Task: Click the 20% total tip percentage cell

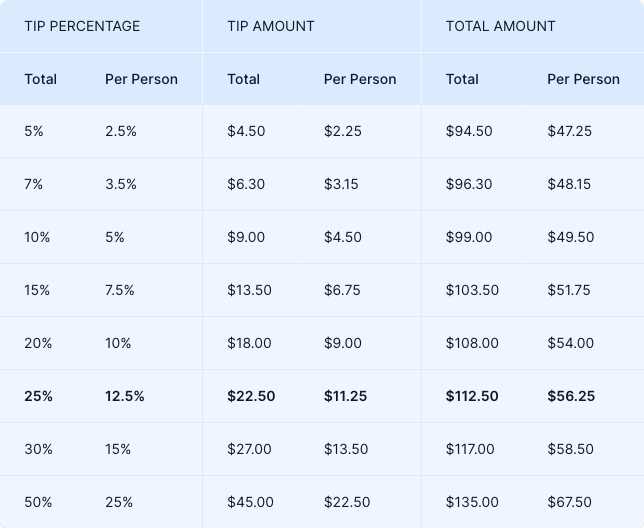Action: [39, 343]
